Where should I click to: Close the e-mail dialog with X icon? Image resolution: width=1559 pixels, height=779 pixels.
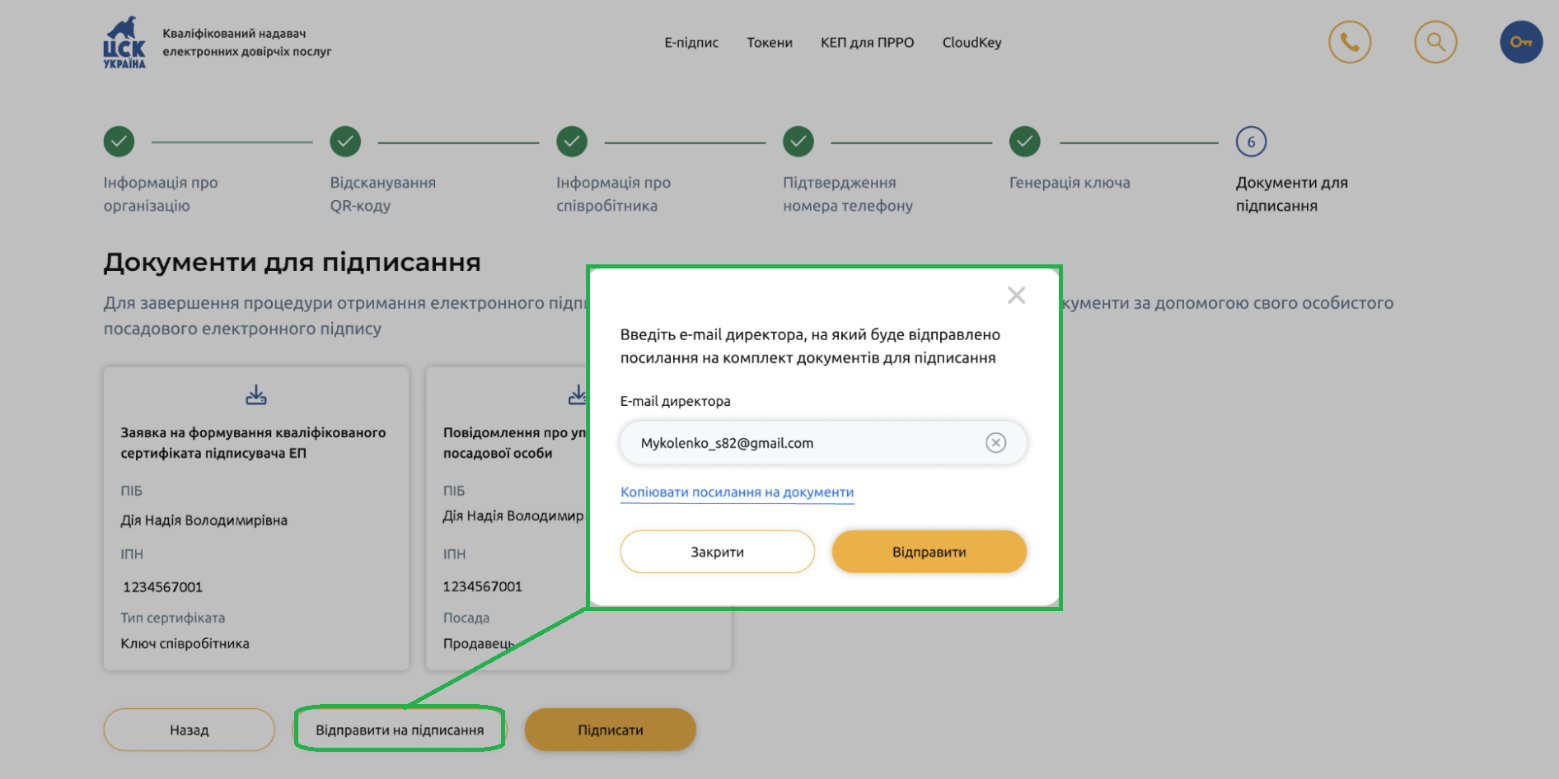(x=1016, y=295)
